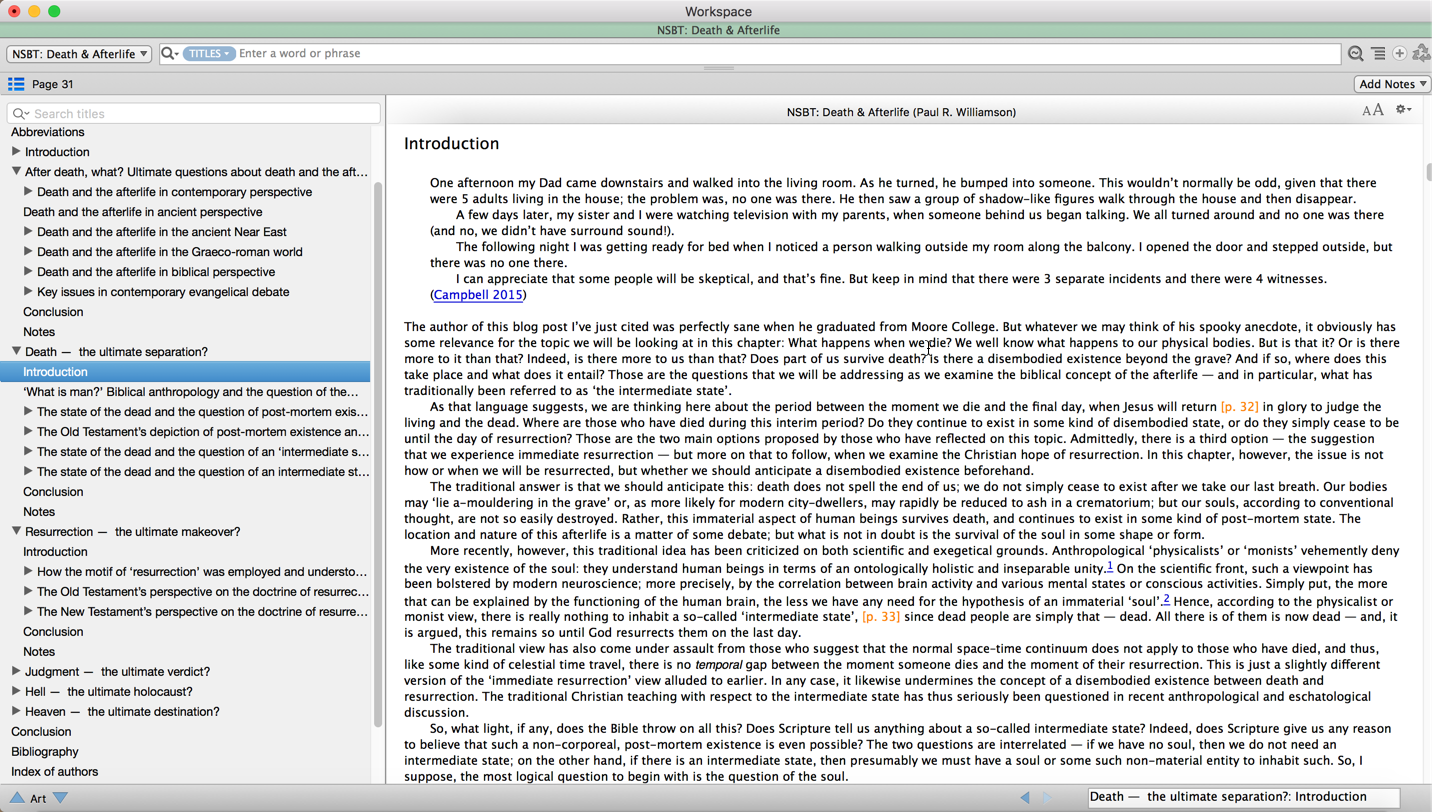Open the Add Notes dropdown
Viewport: 1438px width, 812px height.
coord(1391,84)
